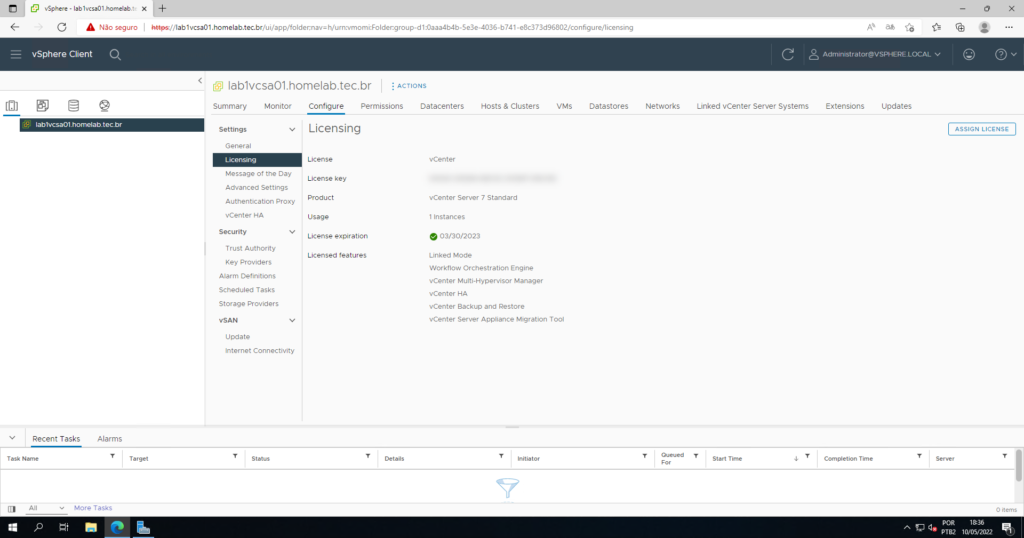Switch to the Alarms tab

click(110, 439)
